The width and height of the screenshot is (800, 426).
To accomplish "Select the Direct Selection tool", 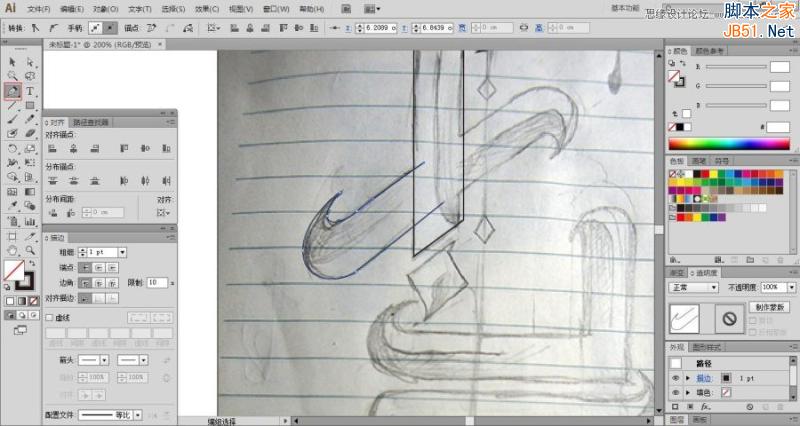I will [30, 62].
